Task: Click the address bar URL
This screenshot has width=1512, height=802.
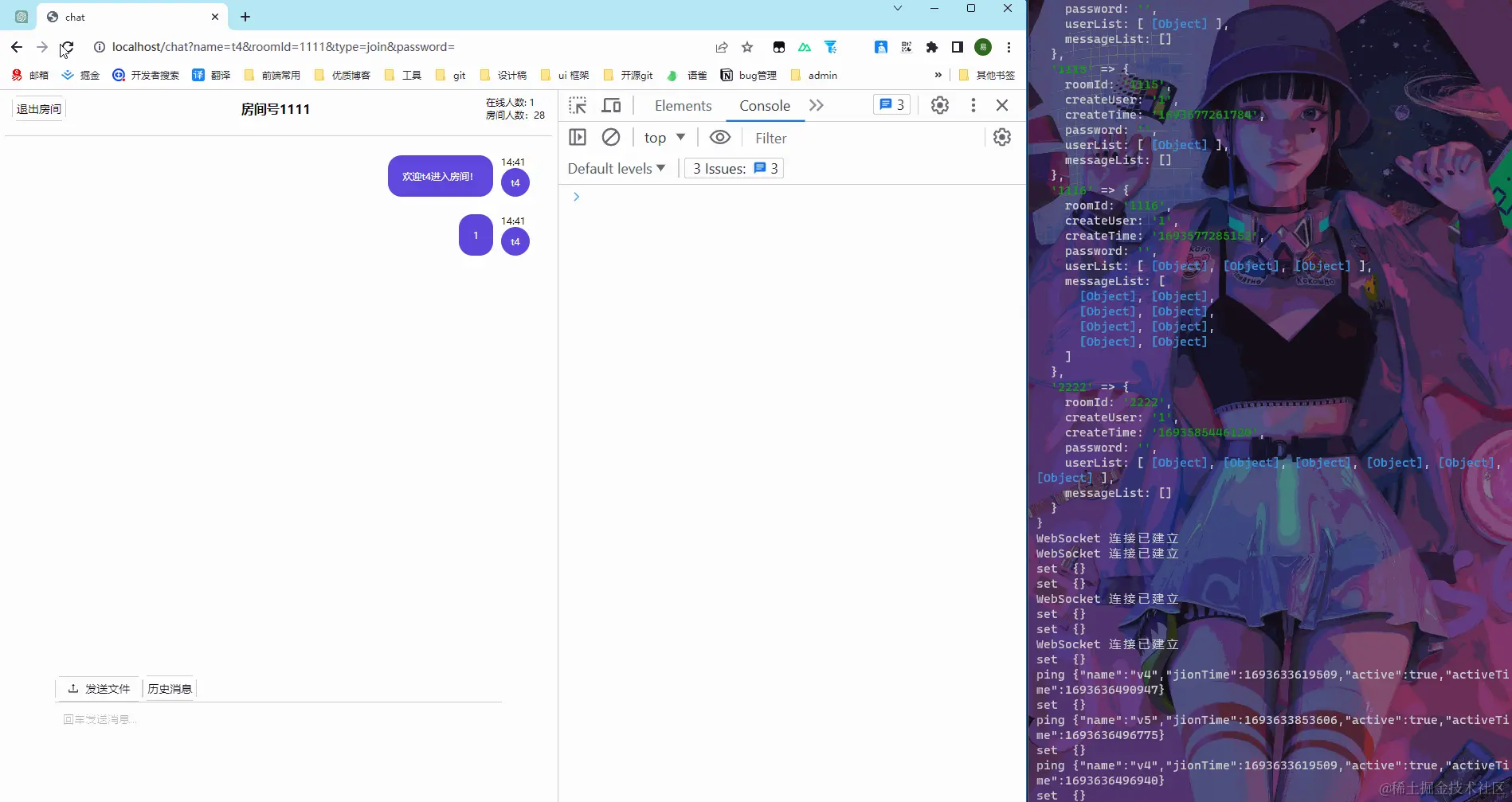Action: coord(284,47)
